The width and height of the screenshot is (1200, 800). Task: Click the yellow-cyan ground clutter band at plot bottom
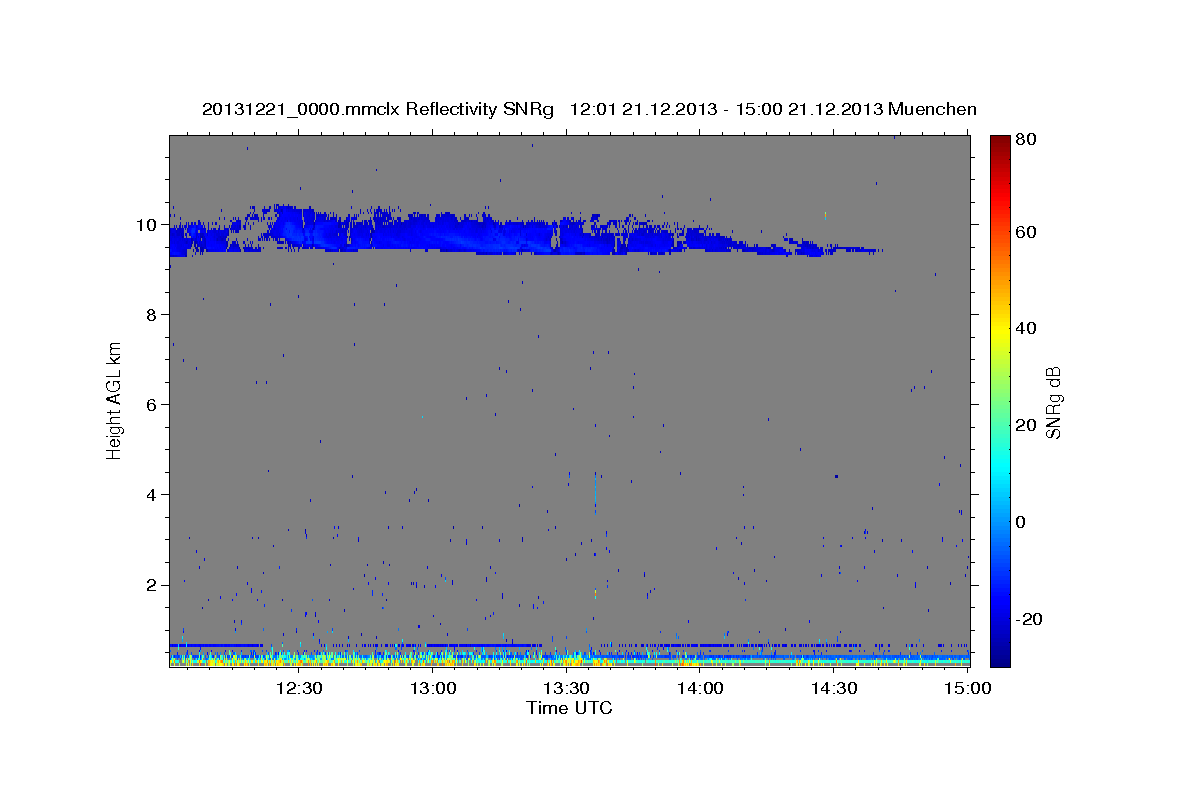pos(569,659)
